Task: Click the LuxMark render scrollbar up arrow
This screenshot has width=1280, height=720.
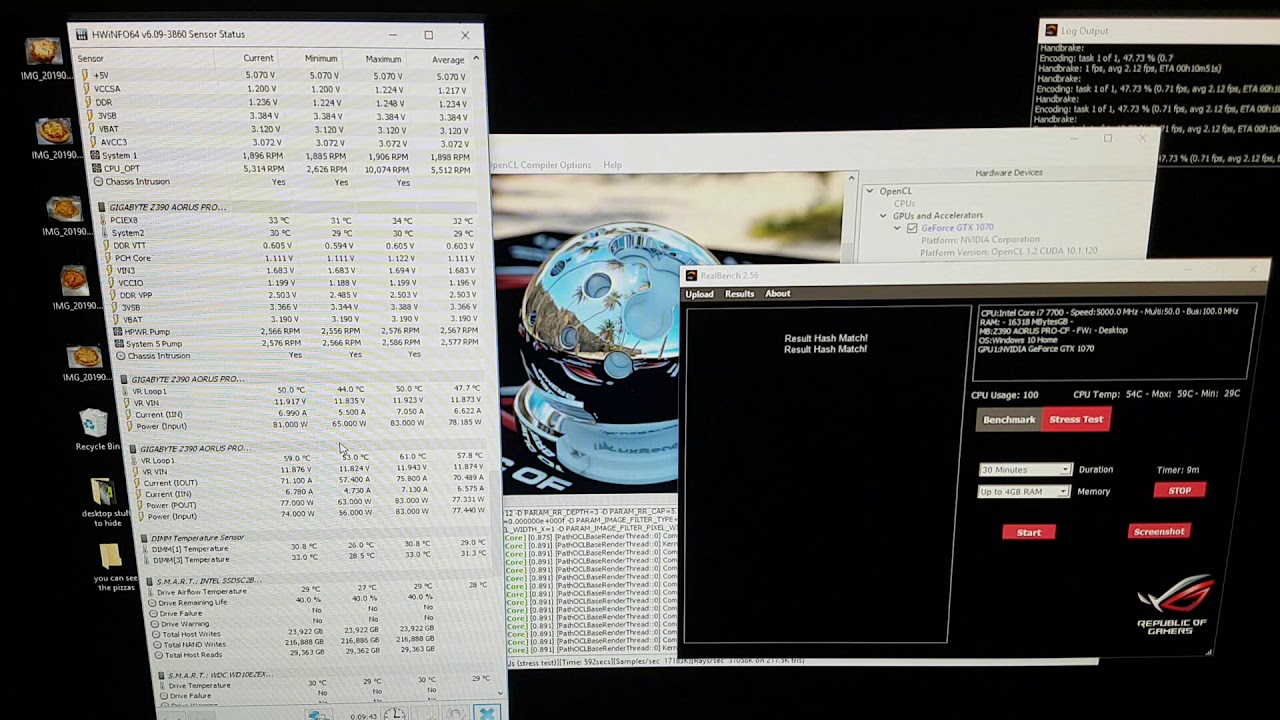Action: [852, 179]
